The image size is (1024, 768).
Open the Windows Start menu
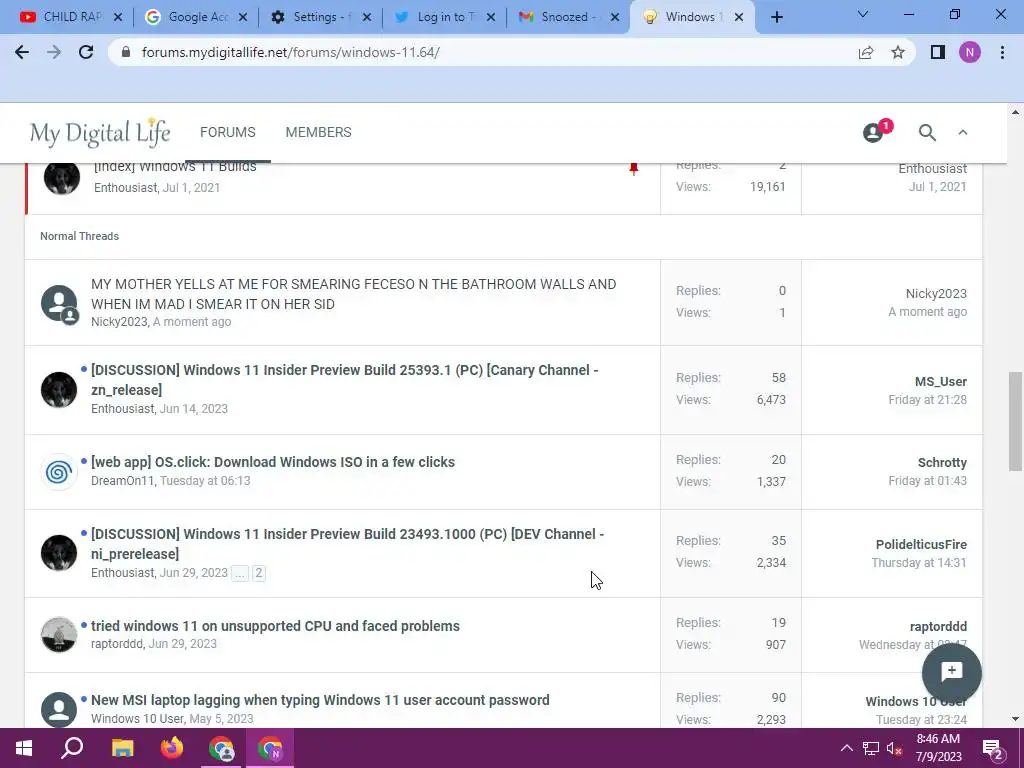coord(24,748)
